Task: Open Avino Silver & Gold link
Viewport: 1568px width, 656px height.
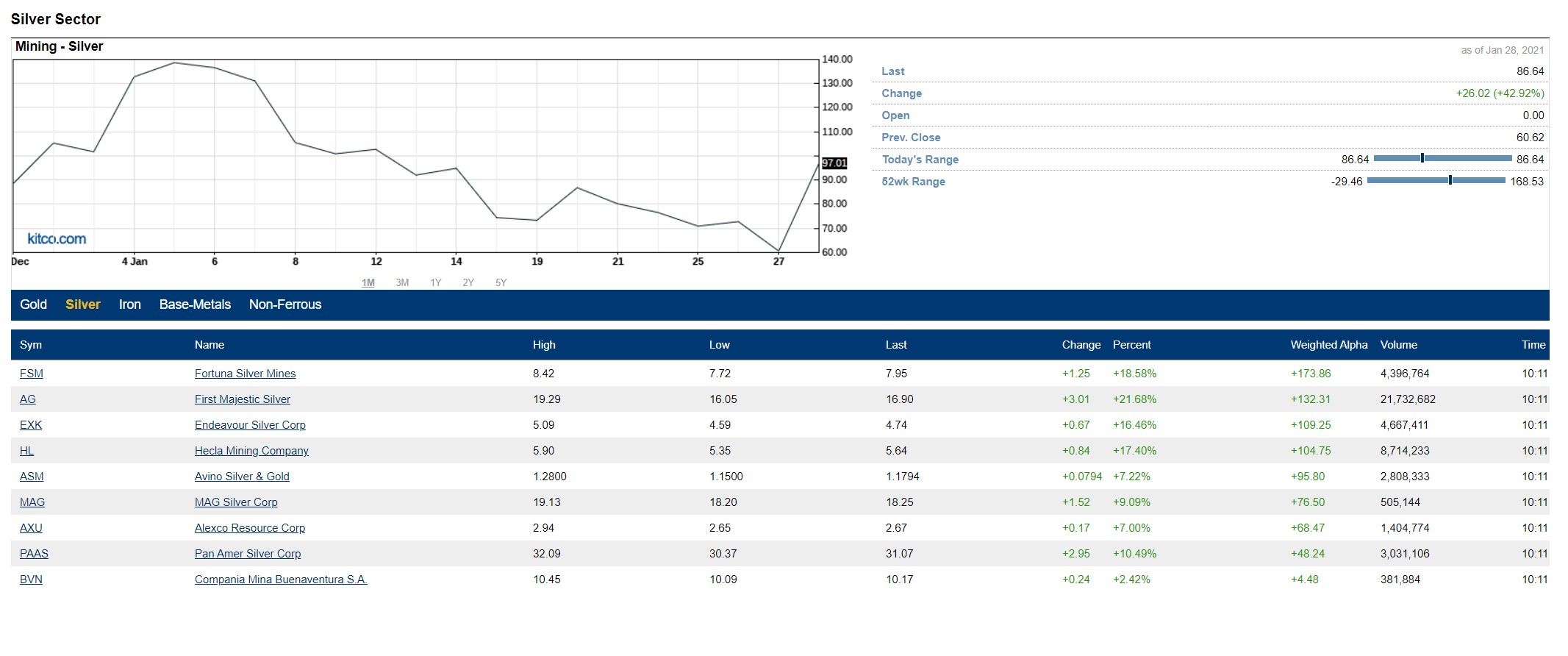Action: (x=242, y=477)
